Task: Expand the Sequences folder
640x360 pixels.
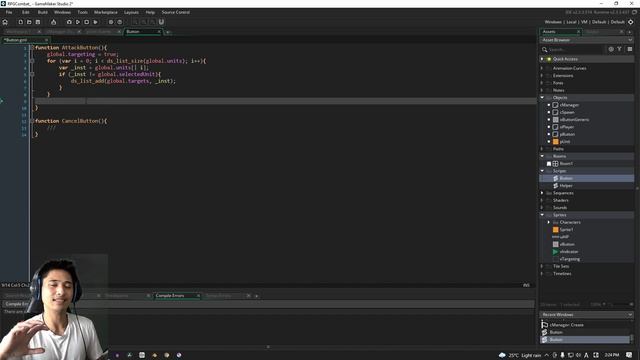Action: pos(542,193)
